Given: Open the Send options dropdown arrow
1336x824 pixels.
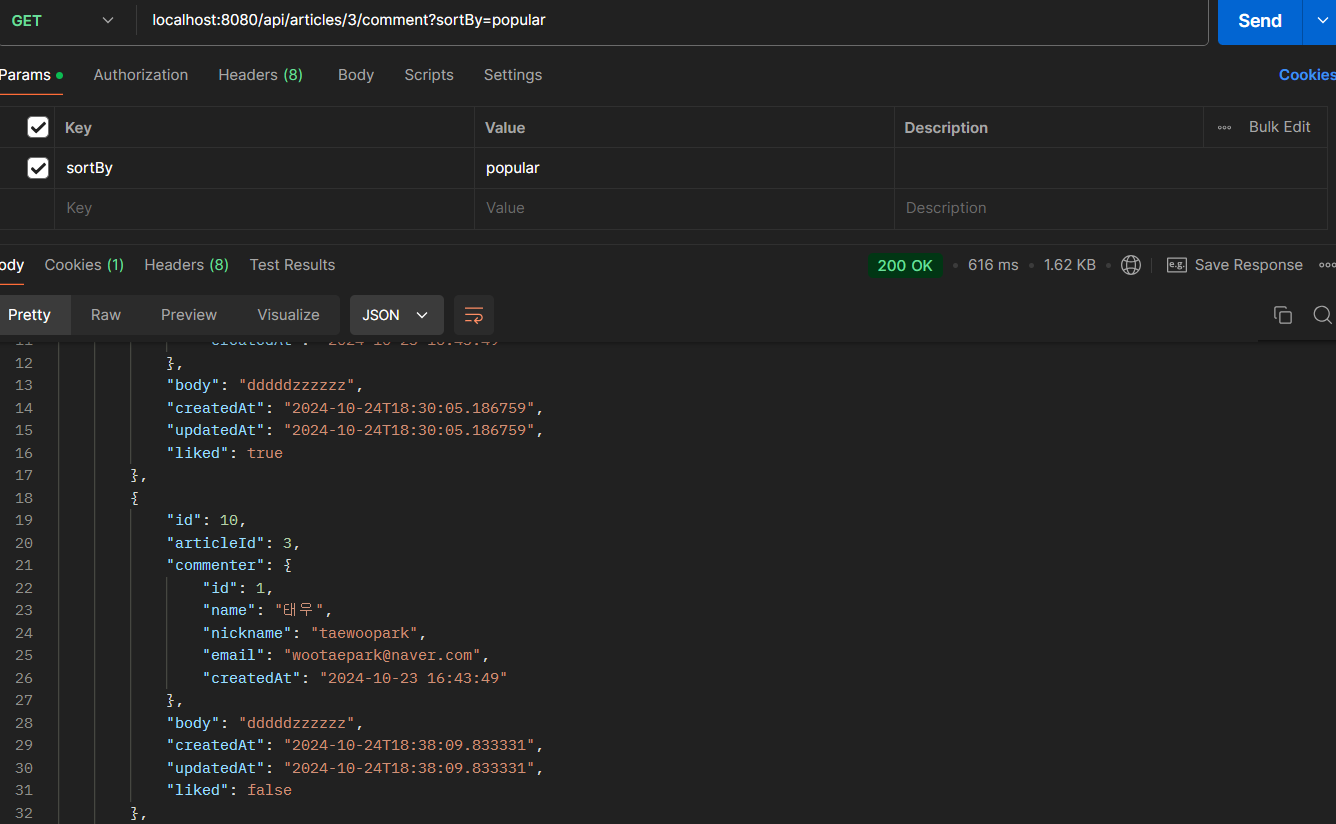Looking at the screenshot, I should click(x=1320, y=21).
